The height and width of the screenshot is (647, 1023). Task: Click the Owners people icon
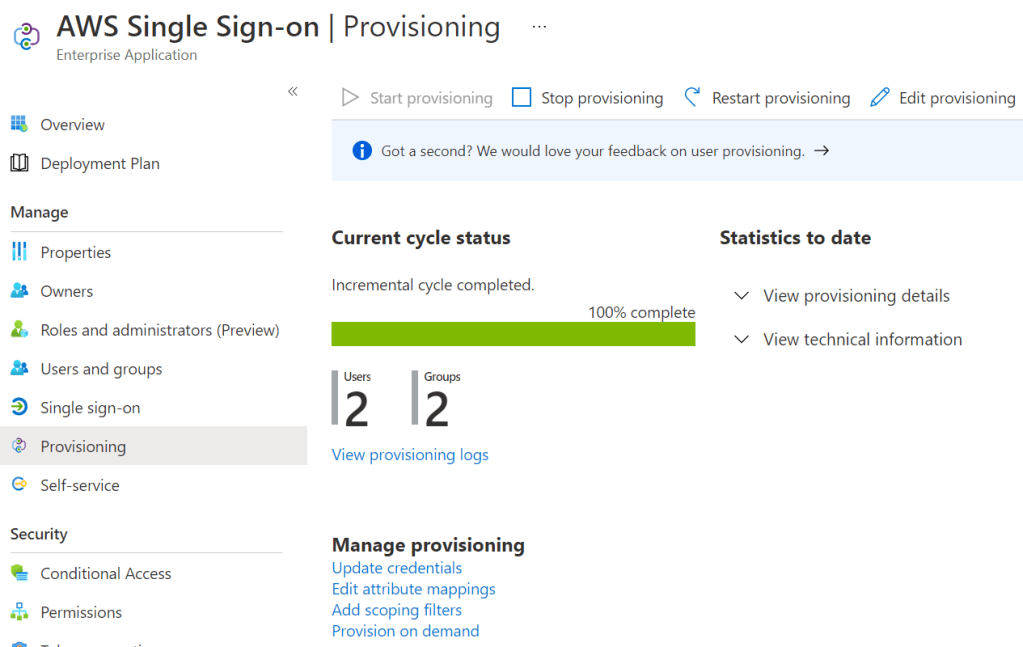tap(18, 291)
